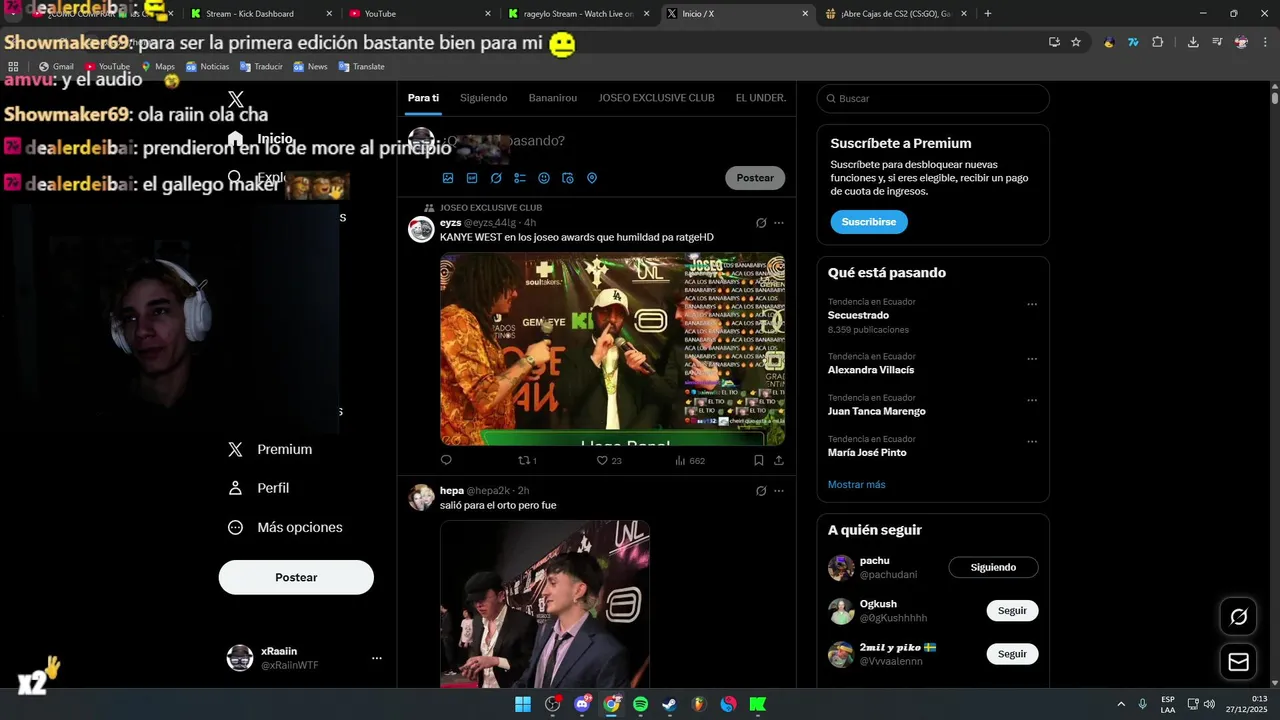Click Grok icon on hepa post
1280x720 pixels.
(761, 491)
